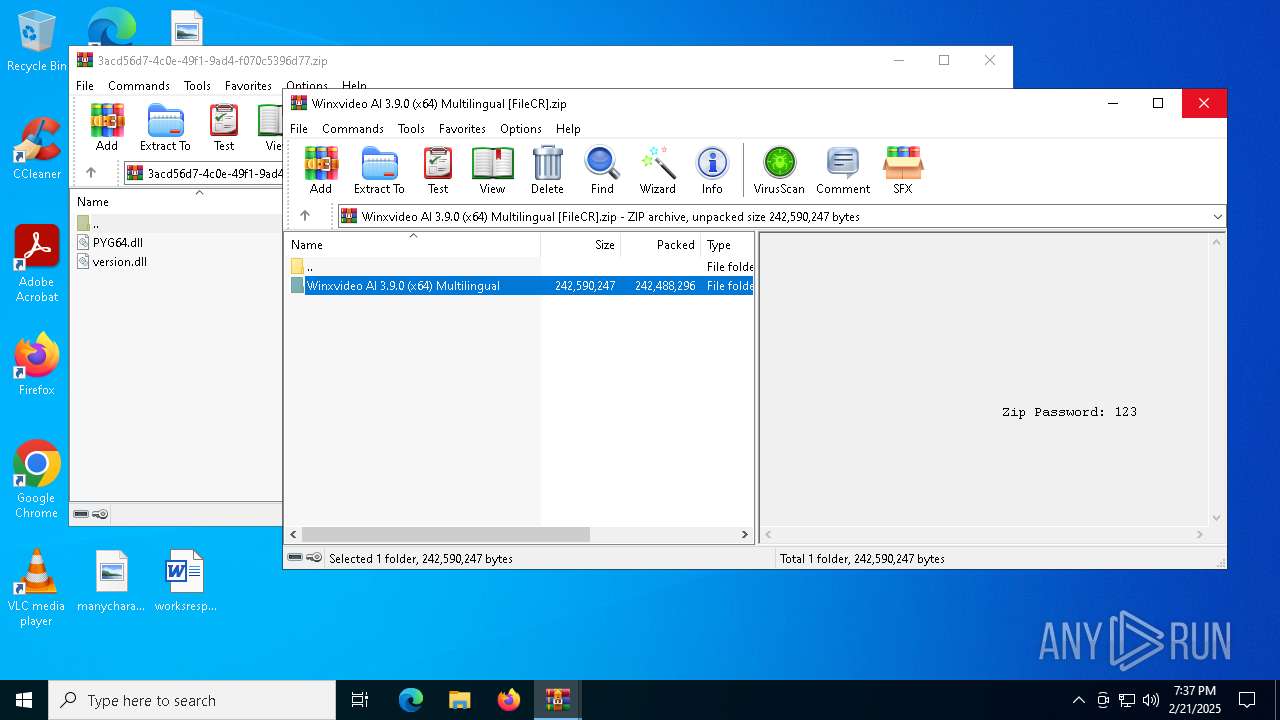Open the View toolbar icon
1280x720 pixels.
coord(492,170)
